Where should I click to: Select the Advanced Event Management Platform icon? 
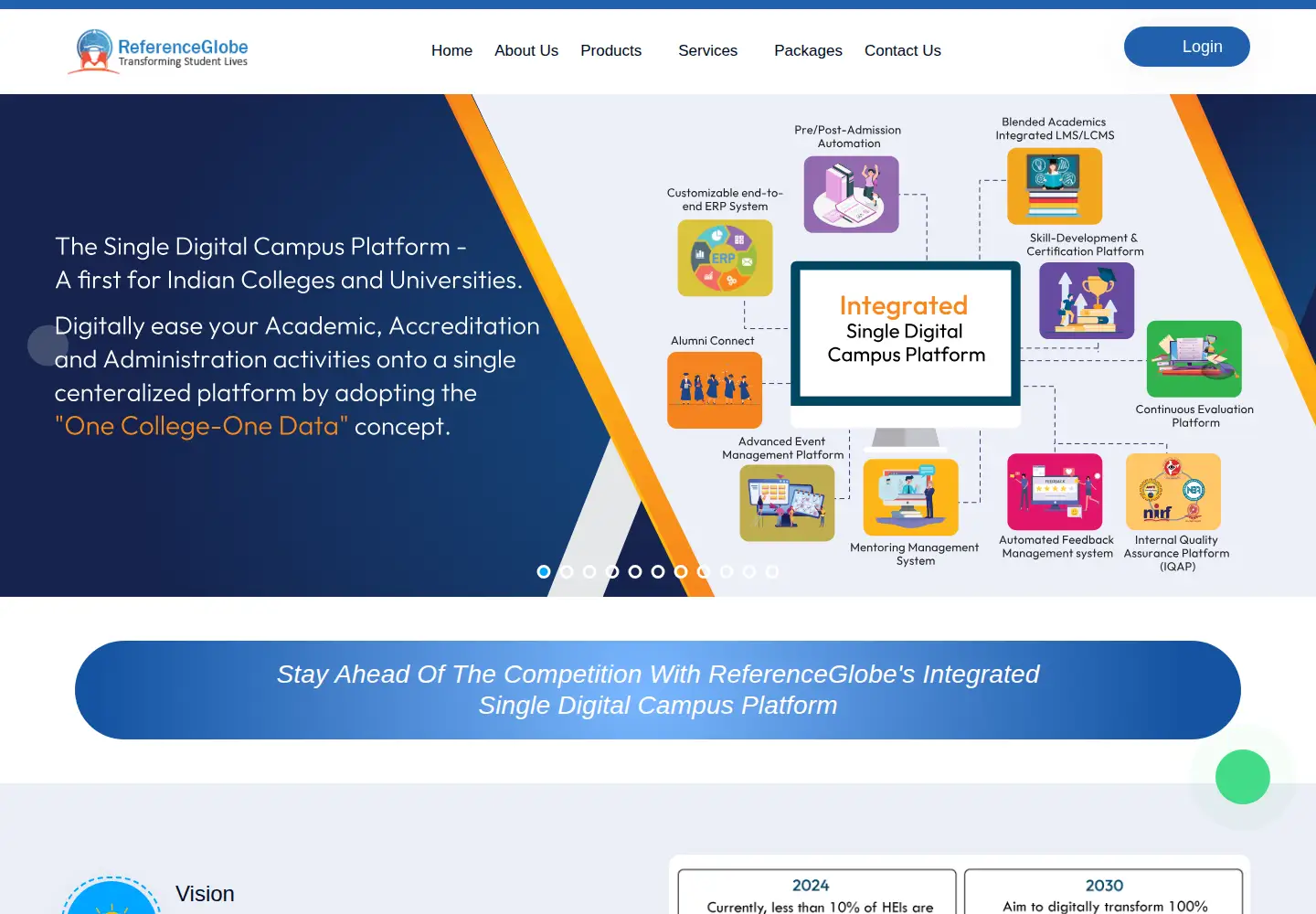pos(787,503)
